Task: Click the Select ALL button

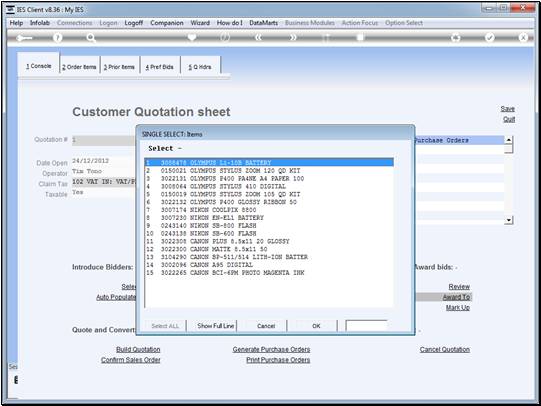Action: (x=165, y=326)
